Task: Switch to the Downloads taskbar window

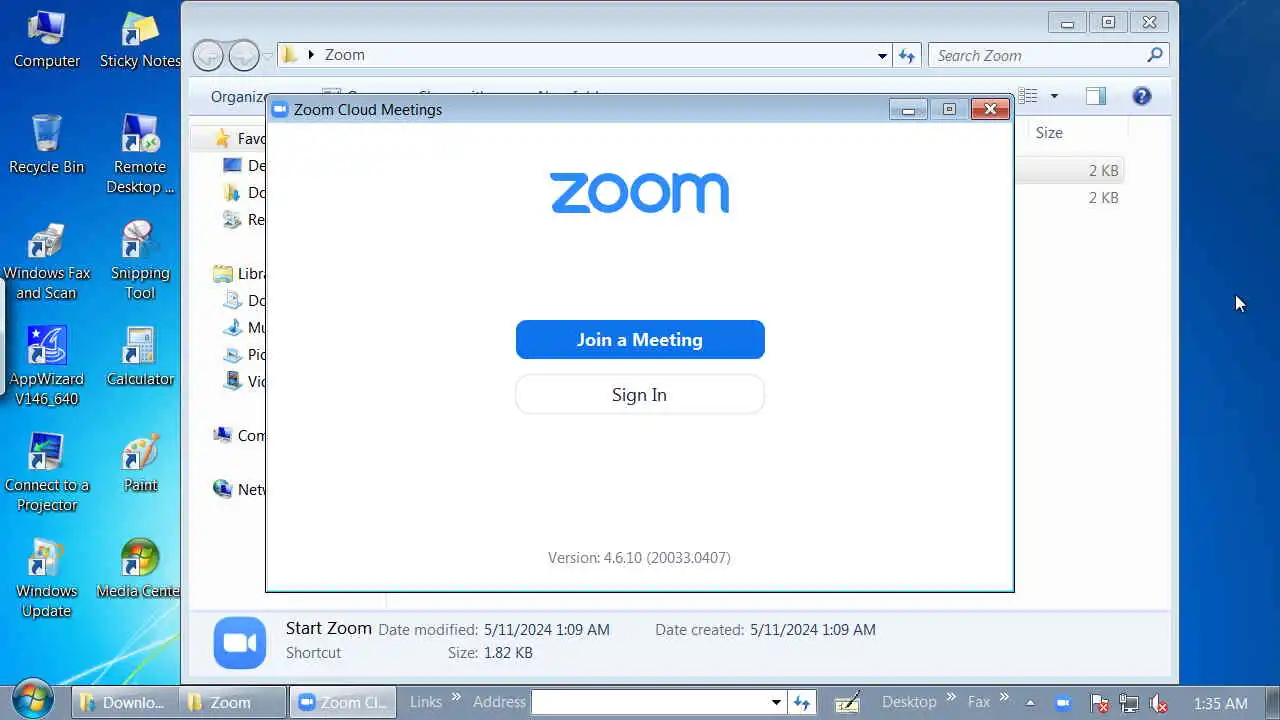Action: [123, 702]
